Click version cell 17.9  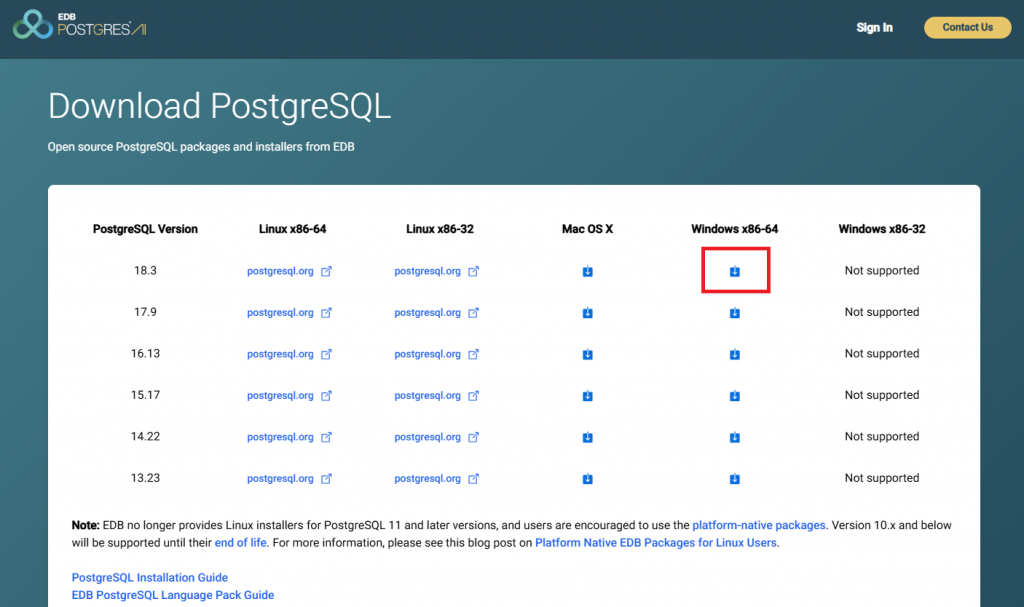tap(145, 312)
